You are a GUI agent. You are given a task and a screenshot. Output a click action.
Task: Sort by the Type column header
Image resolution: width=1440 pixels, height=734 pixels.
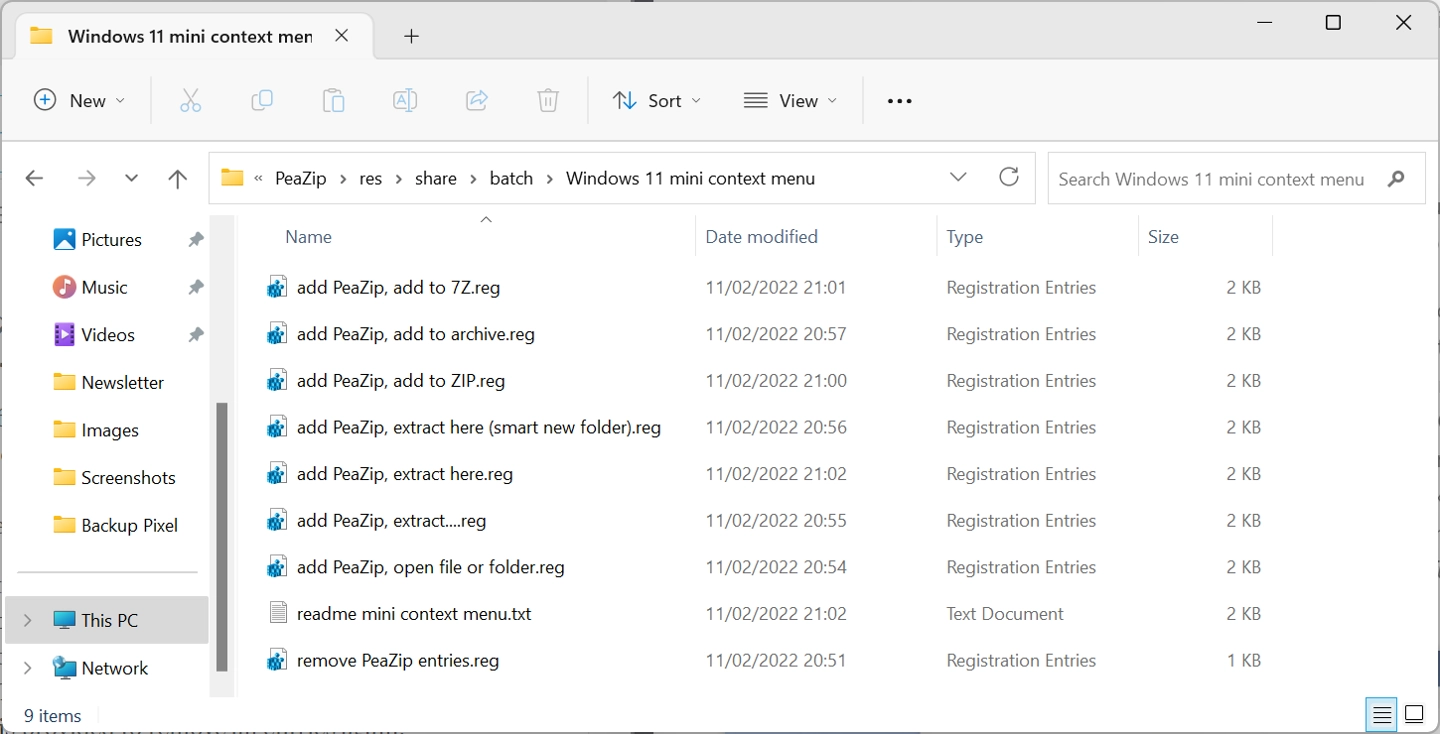point(965,237)
